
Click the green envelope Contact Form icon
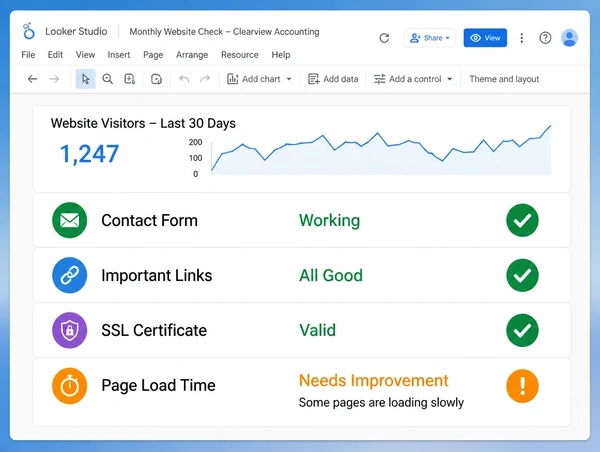[x=70, y=220]
